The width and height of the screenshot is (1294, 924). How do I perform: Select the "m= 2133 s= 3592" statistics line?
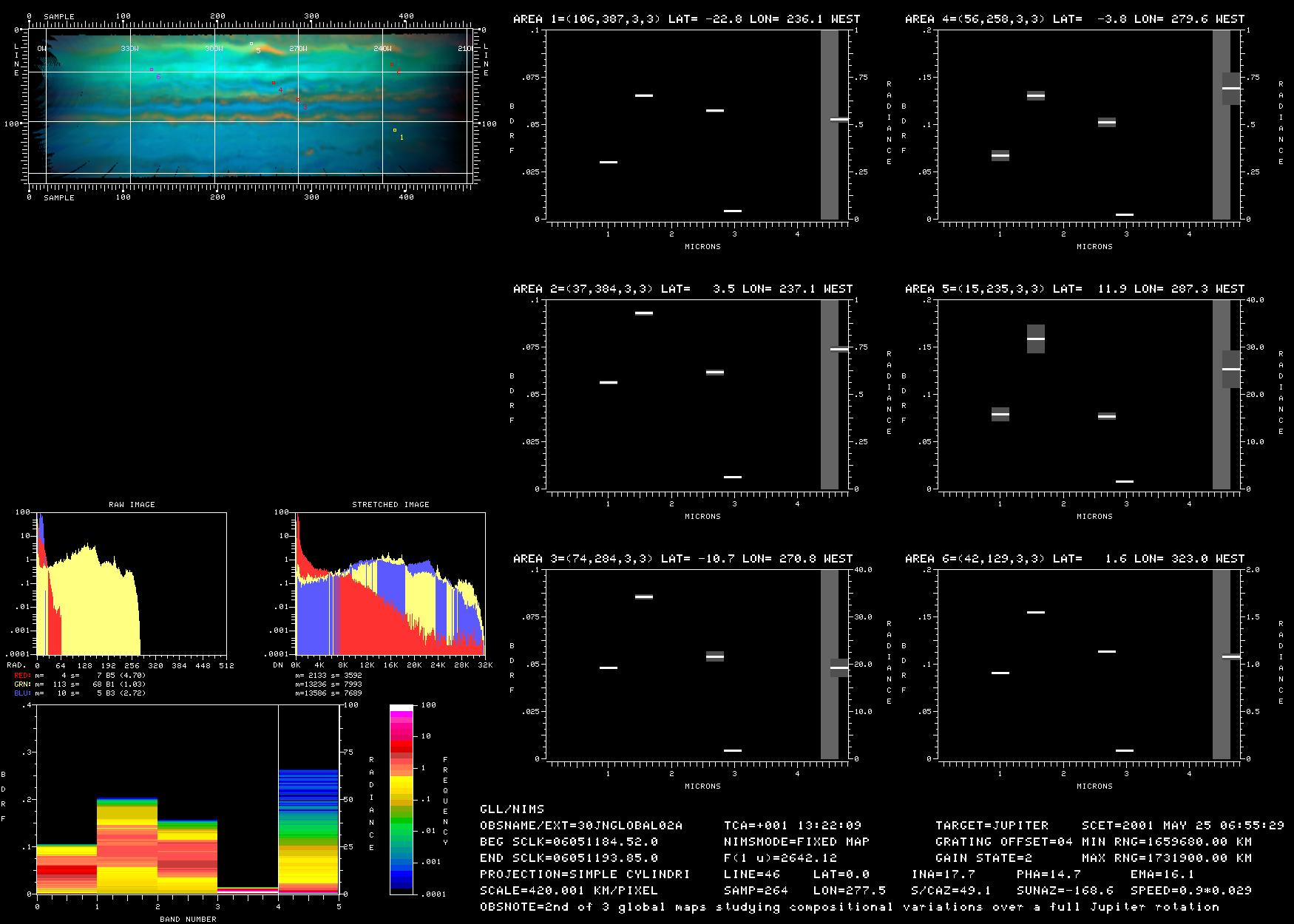tap(328, 676)
